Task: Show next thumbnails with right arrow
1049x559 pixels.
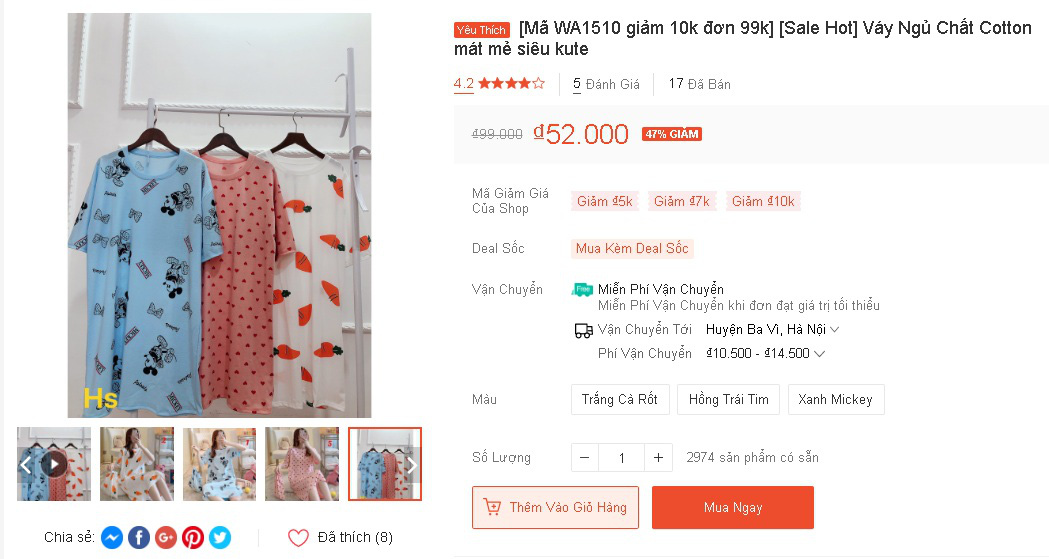Action: [411, 465]
